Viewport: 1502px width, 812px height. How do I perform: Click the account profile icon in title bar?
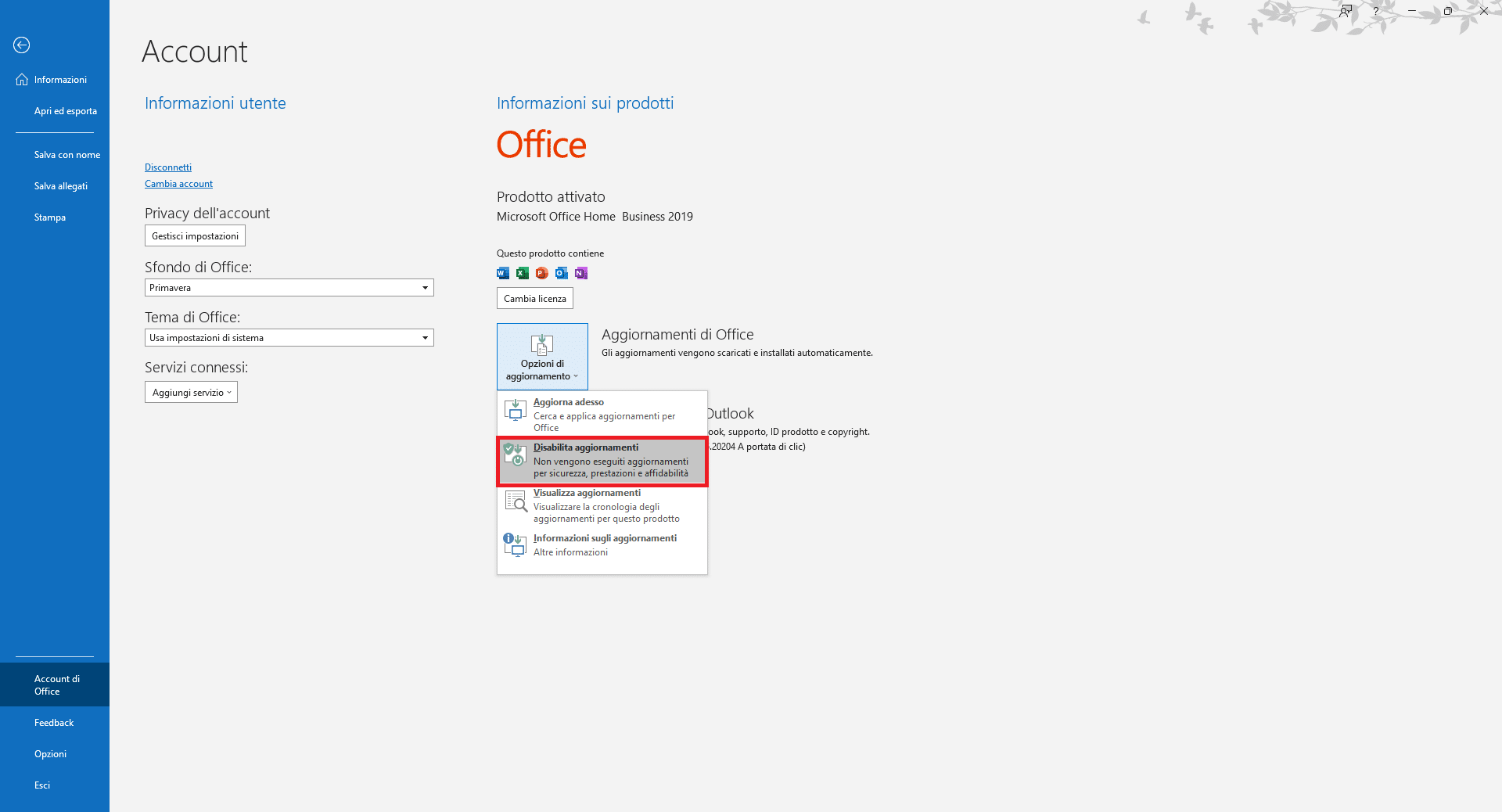[1346, 11]
